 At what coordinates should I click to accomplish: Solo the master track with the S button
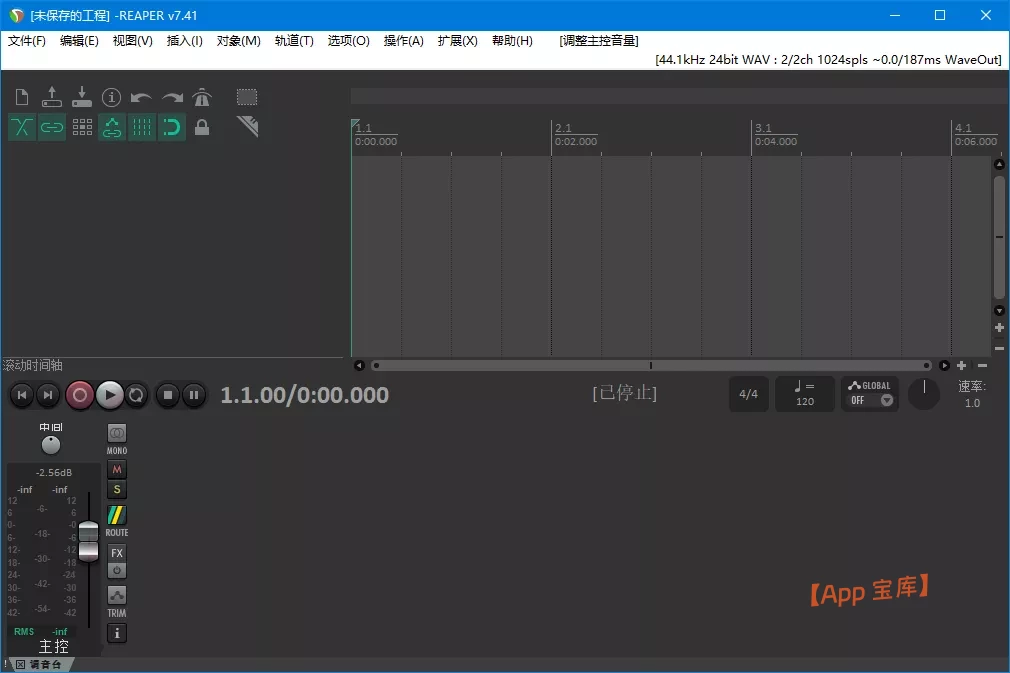116,489
